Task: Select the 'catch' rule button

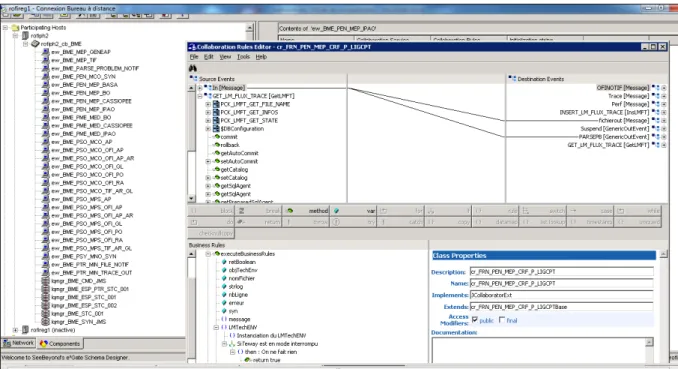Action: [x=400, y=222]
